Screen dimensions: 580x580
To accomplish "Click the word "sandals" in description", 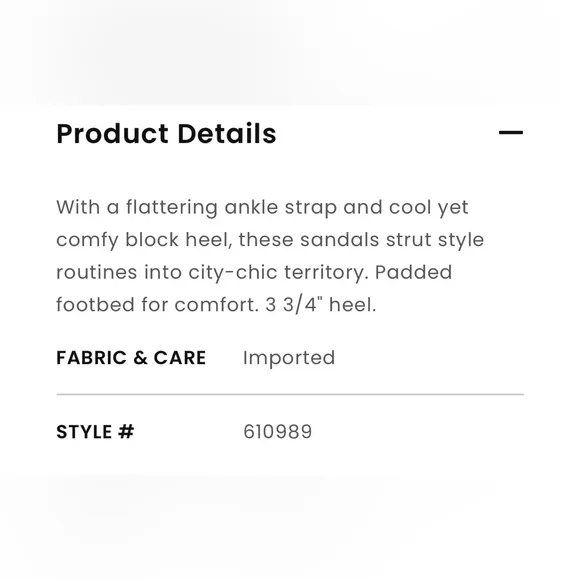I will [340, 240].
